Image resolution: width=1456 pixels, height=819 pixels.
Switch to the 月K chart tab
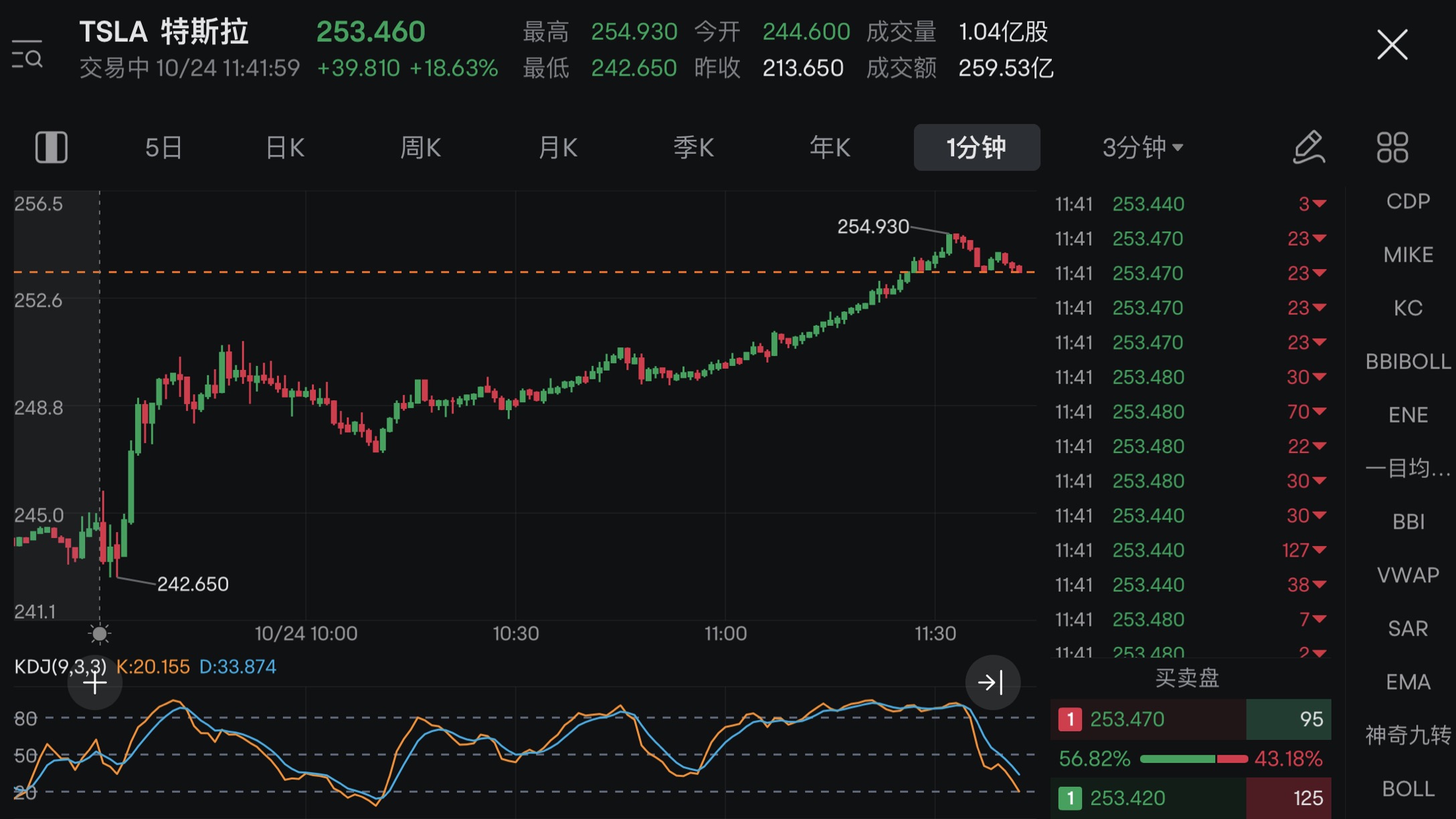tap(557, 147)
